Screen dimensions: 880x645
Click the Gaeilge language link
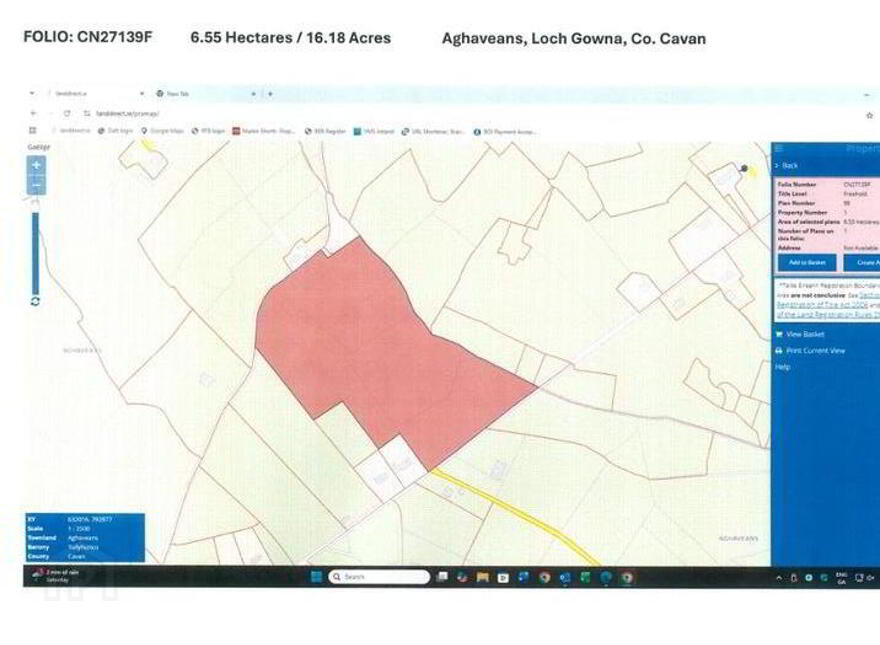click(x=39, y=147)
